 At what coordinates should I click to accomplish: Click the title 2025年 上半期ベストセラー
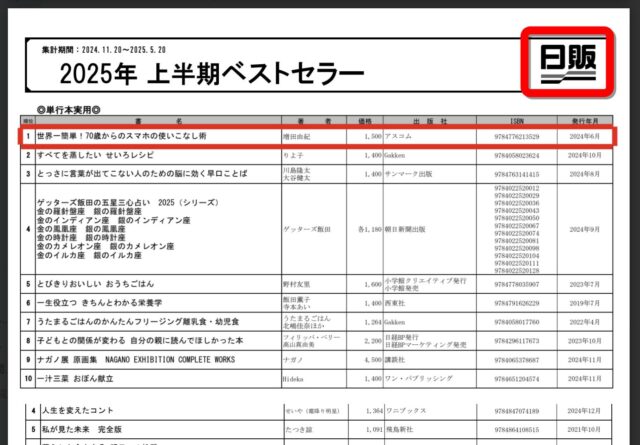211,74
